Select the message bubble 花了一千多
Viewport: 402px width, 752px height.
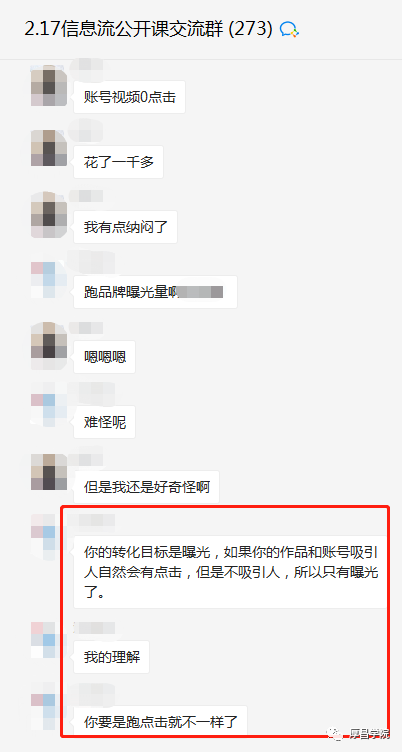click(x=118, y=162)
